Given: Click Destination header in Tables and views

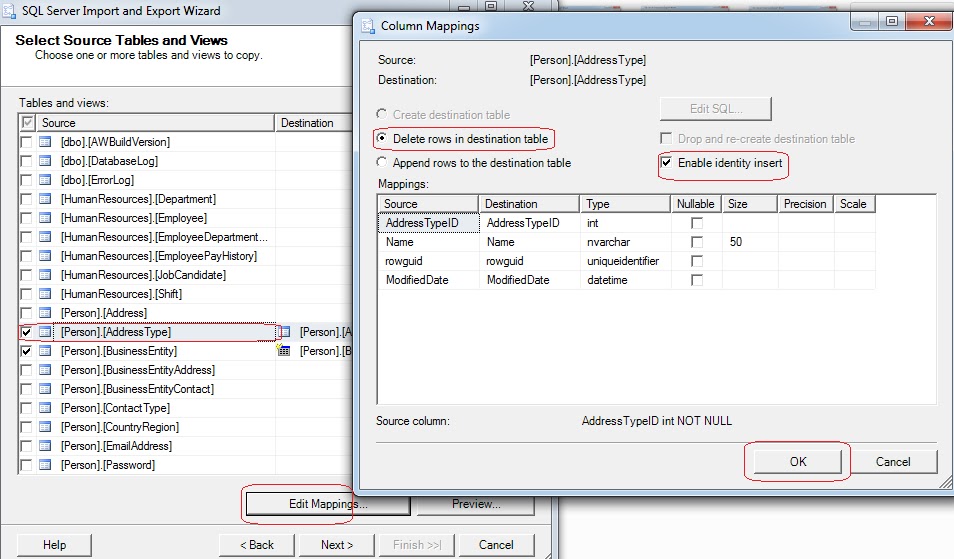Looking at the screenshot, I should coord(314,123).
